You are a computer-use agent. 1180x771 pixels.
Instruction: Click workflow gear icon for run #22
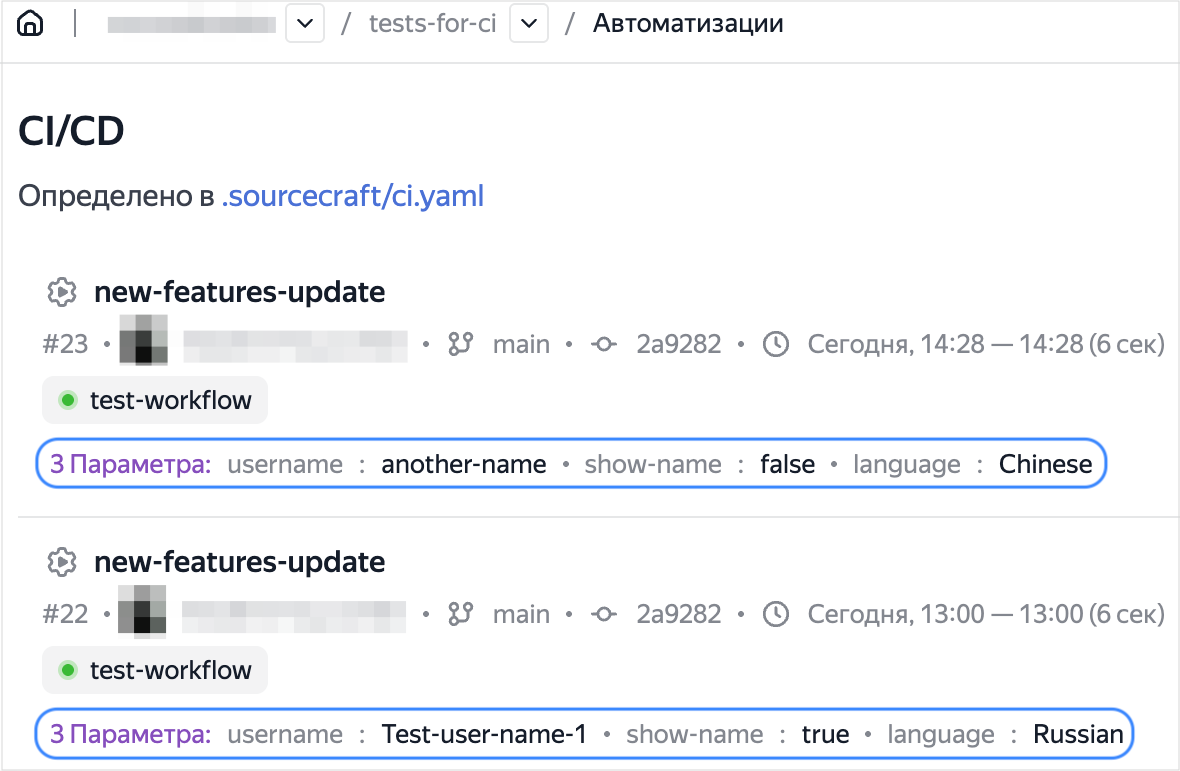coord(62,563)
